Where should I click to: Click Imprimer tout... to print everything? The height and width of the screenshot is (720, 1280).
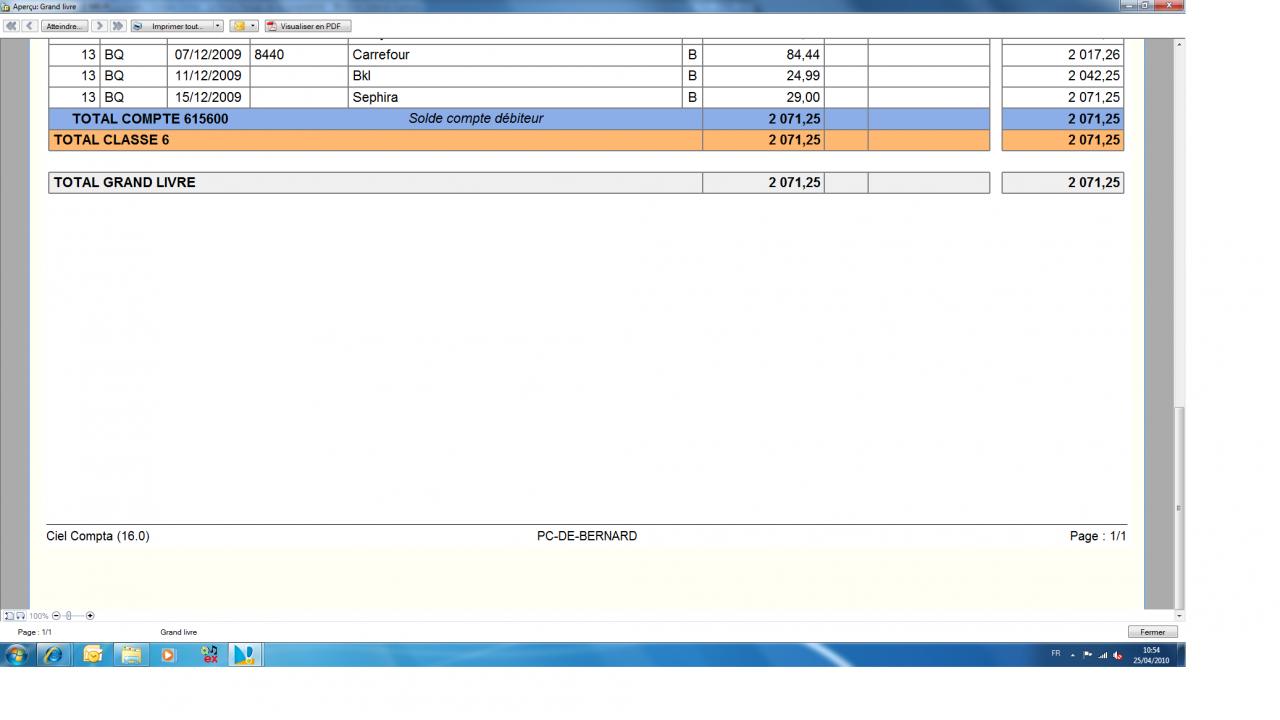171,26
